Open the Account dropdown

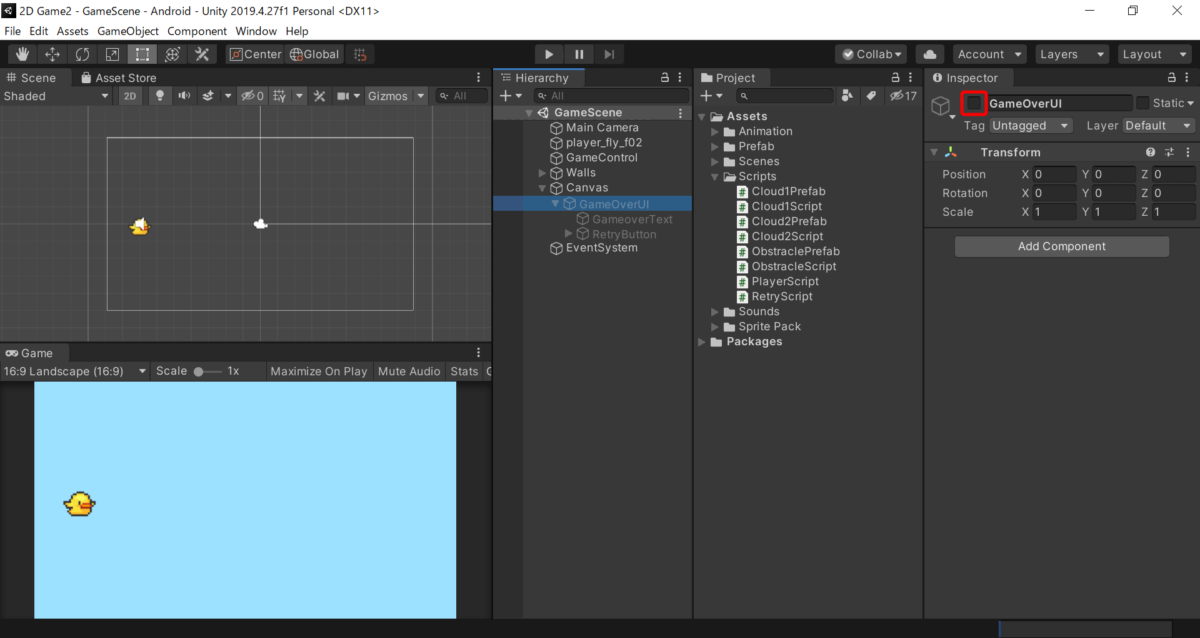[990, 54]
